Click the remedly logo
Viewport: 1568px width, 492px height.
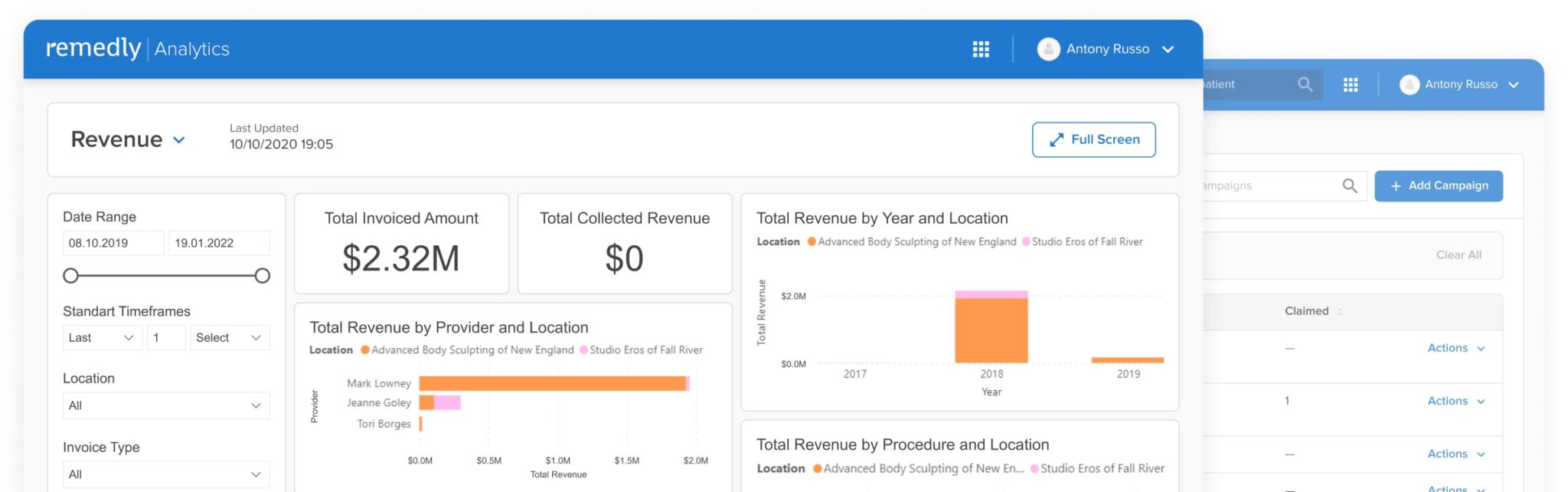click(93, 48)
